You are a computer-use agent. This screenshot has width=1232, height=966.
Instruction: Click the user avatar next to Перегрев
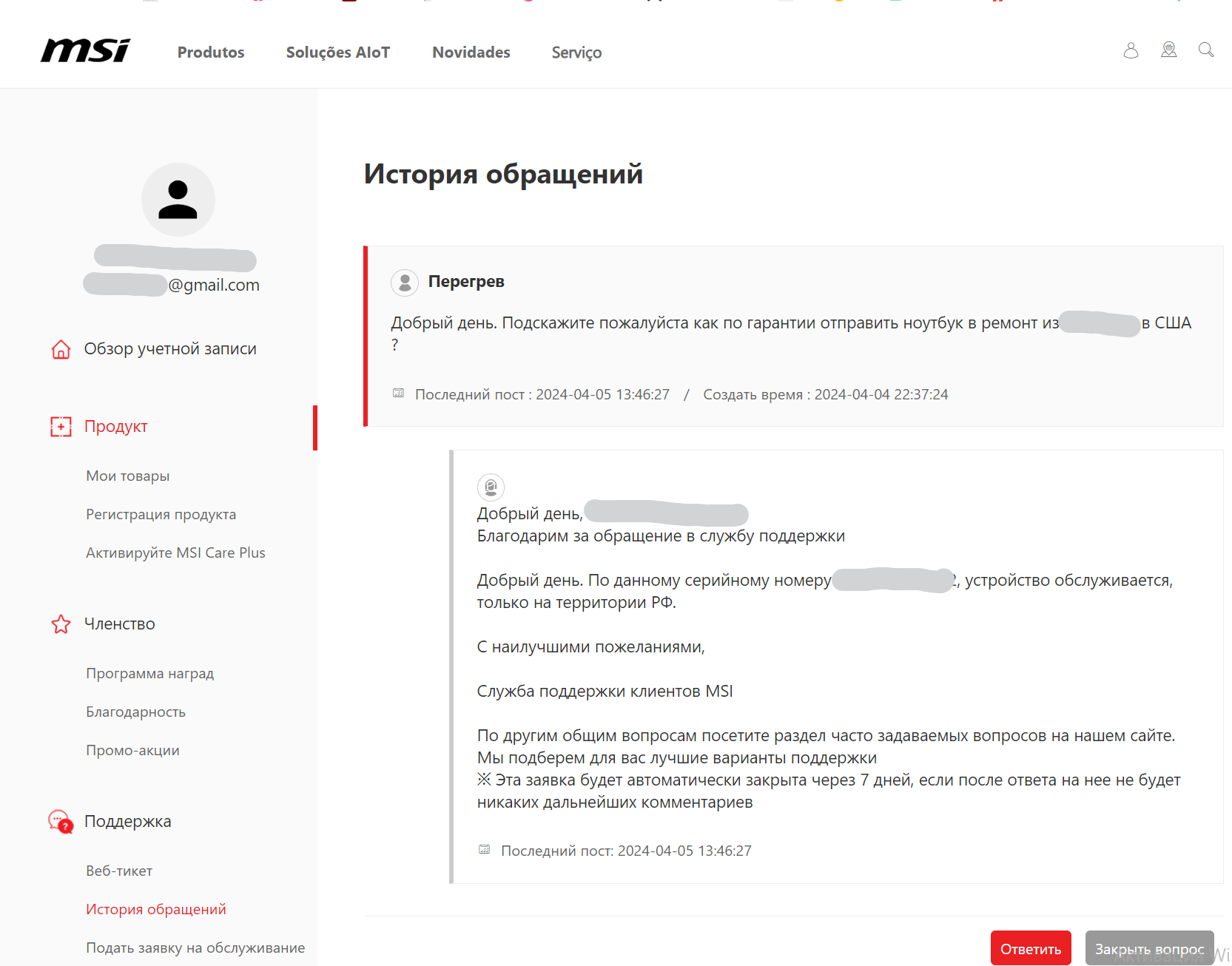[405, 283]
